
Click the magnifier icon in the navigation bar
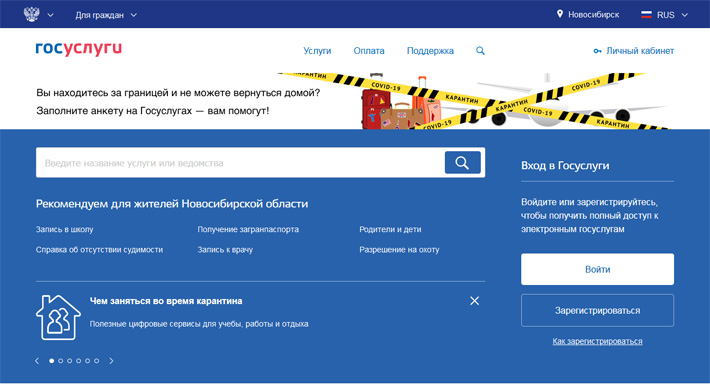click(x=480, y=51)
